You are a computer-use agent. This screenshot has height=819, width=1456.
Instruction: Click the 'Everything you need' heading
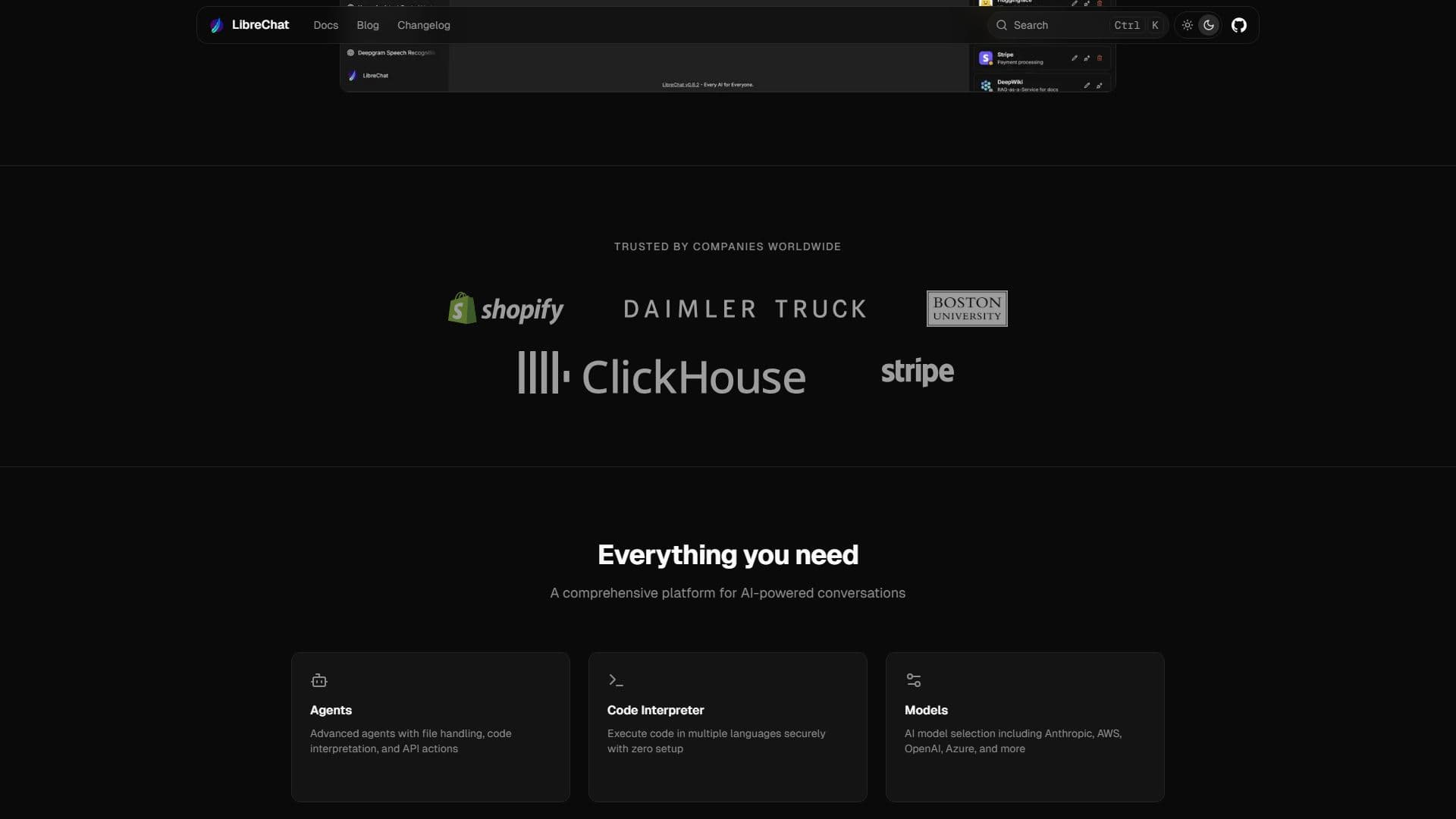tap(727, 555)
